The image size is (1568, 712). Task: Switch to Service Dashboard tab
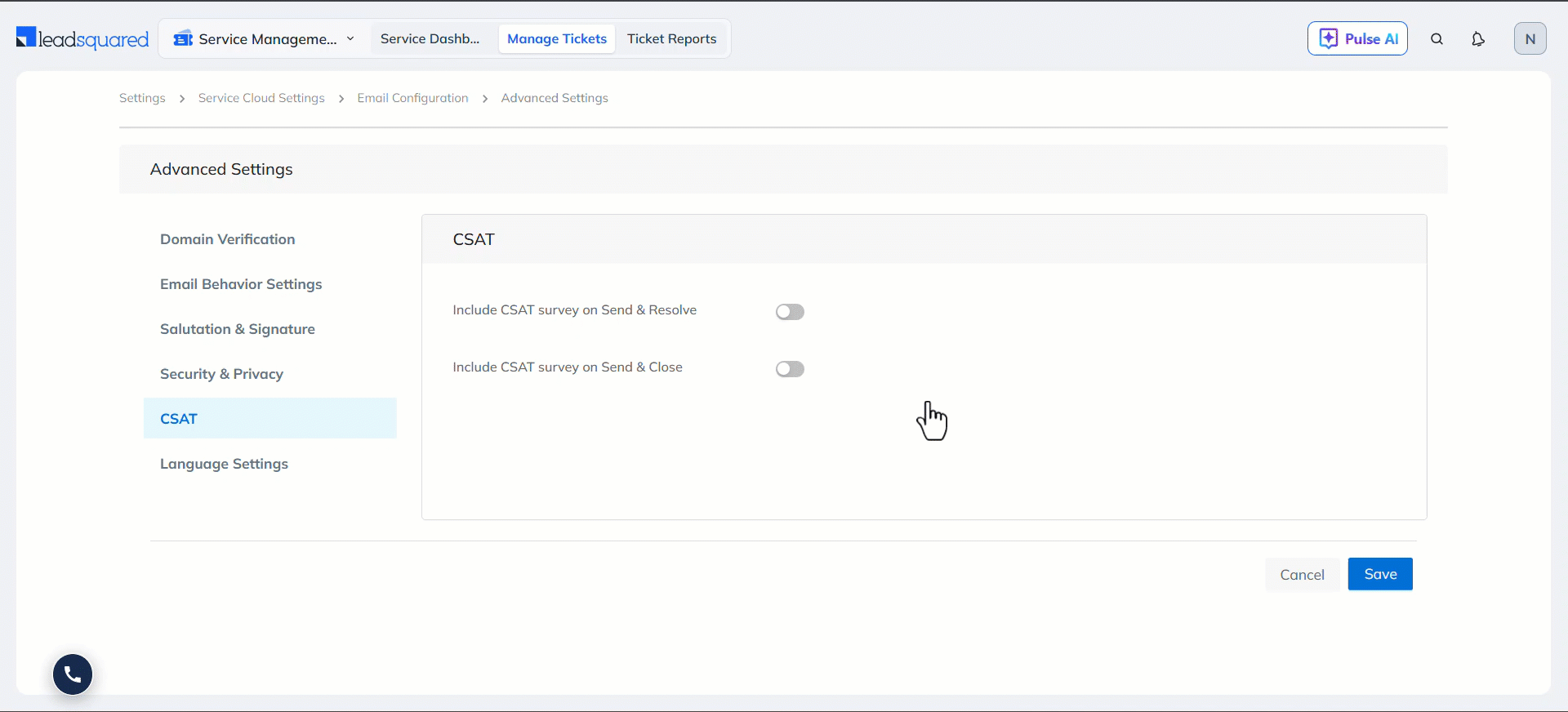[x=430, y=38]
